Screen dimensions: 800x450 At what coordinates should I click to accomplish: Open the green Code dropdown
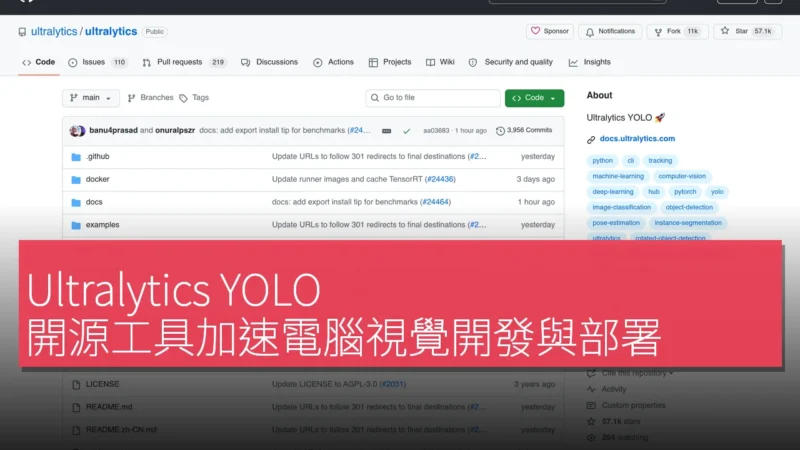(534, 98)
